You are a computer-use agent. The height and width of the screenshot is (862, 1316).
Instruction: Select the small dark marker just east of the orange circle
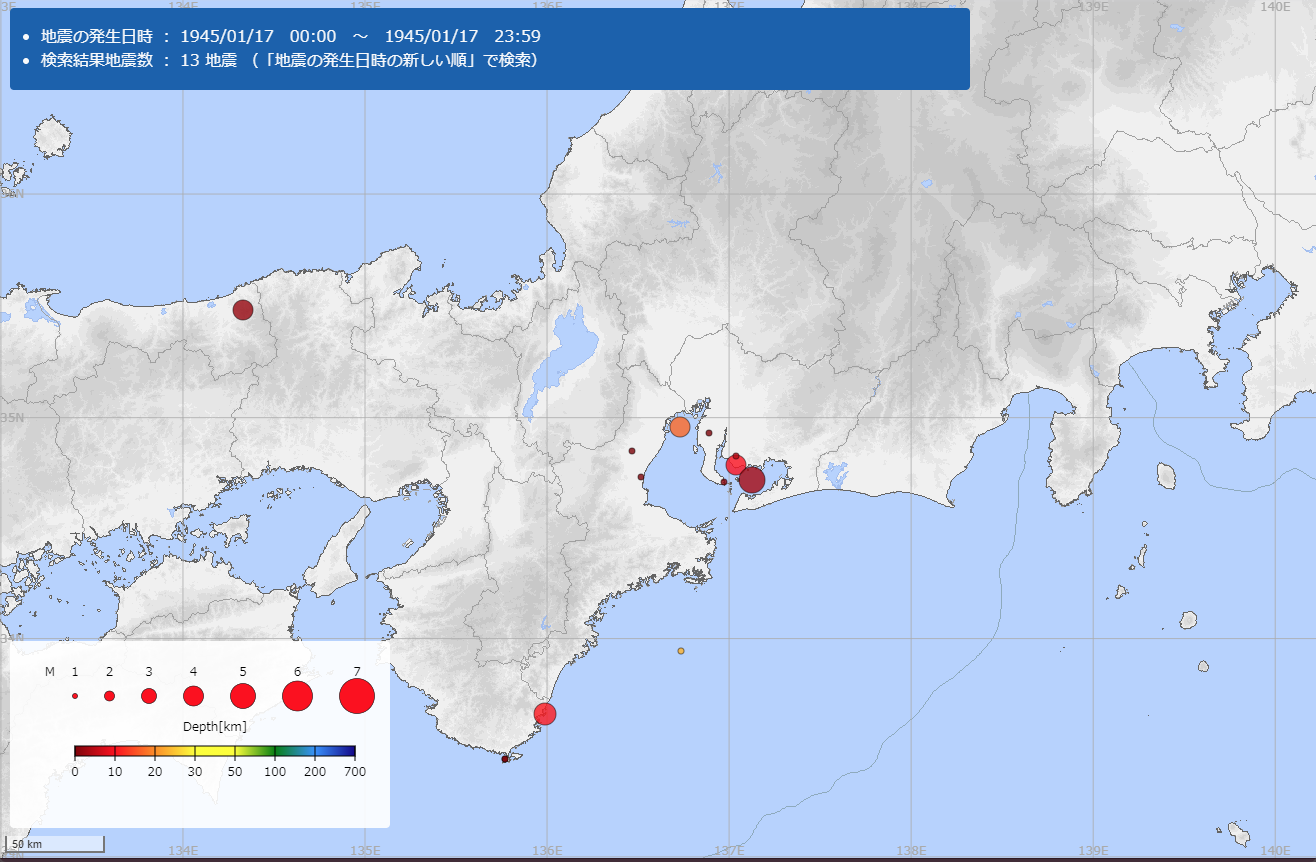click(708, 433)
